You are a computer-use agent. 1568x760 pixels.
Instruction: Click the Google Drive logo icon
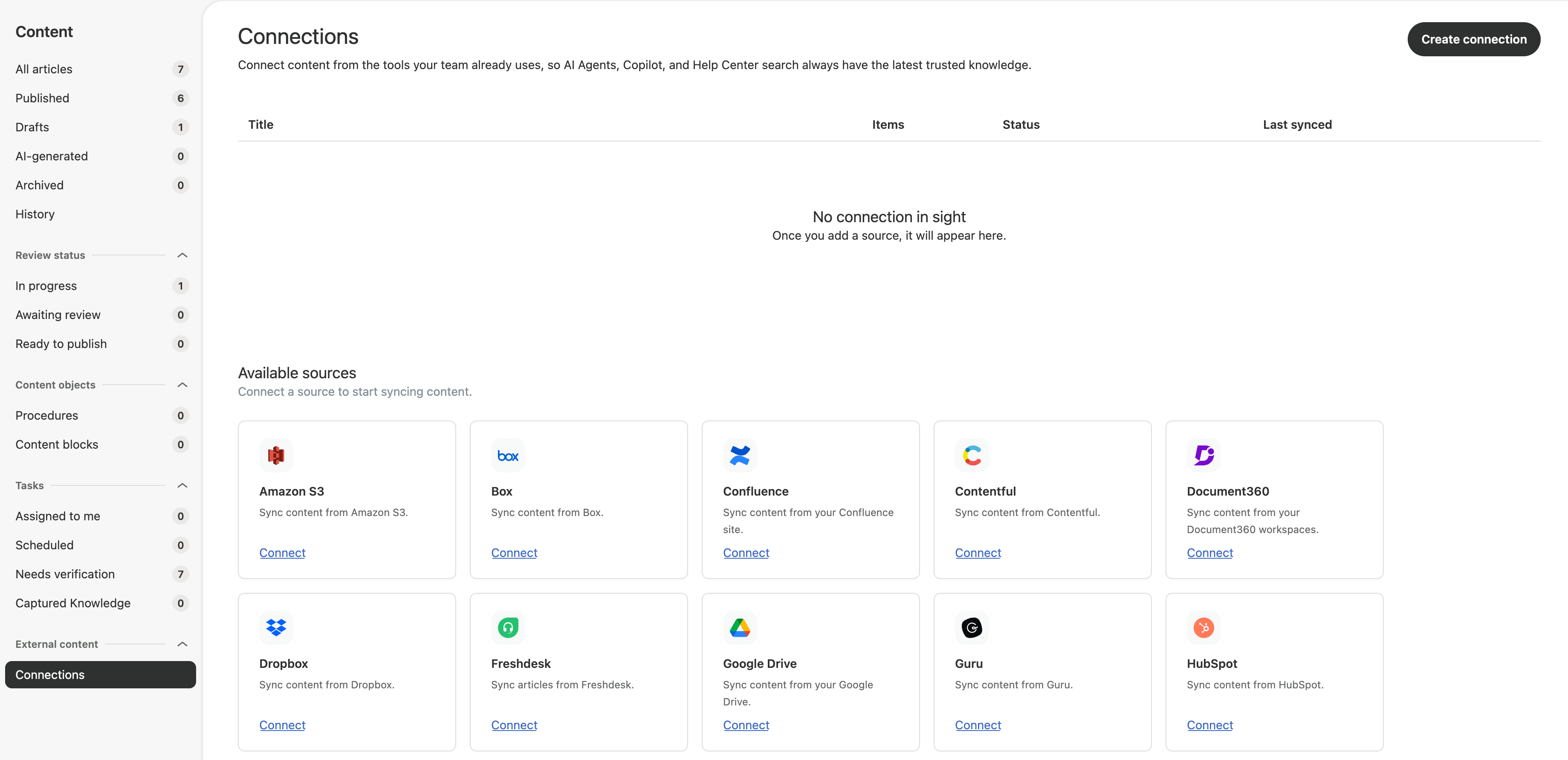[x=740, y=627]
